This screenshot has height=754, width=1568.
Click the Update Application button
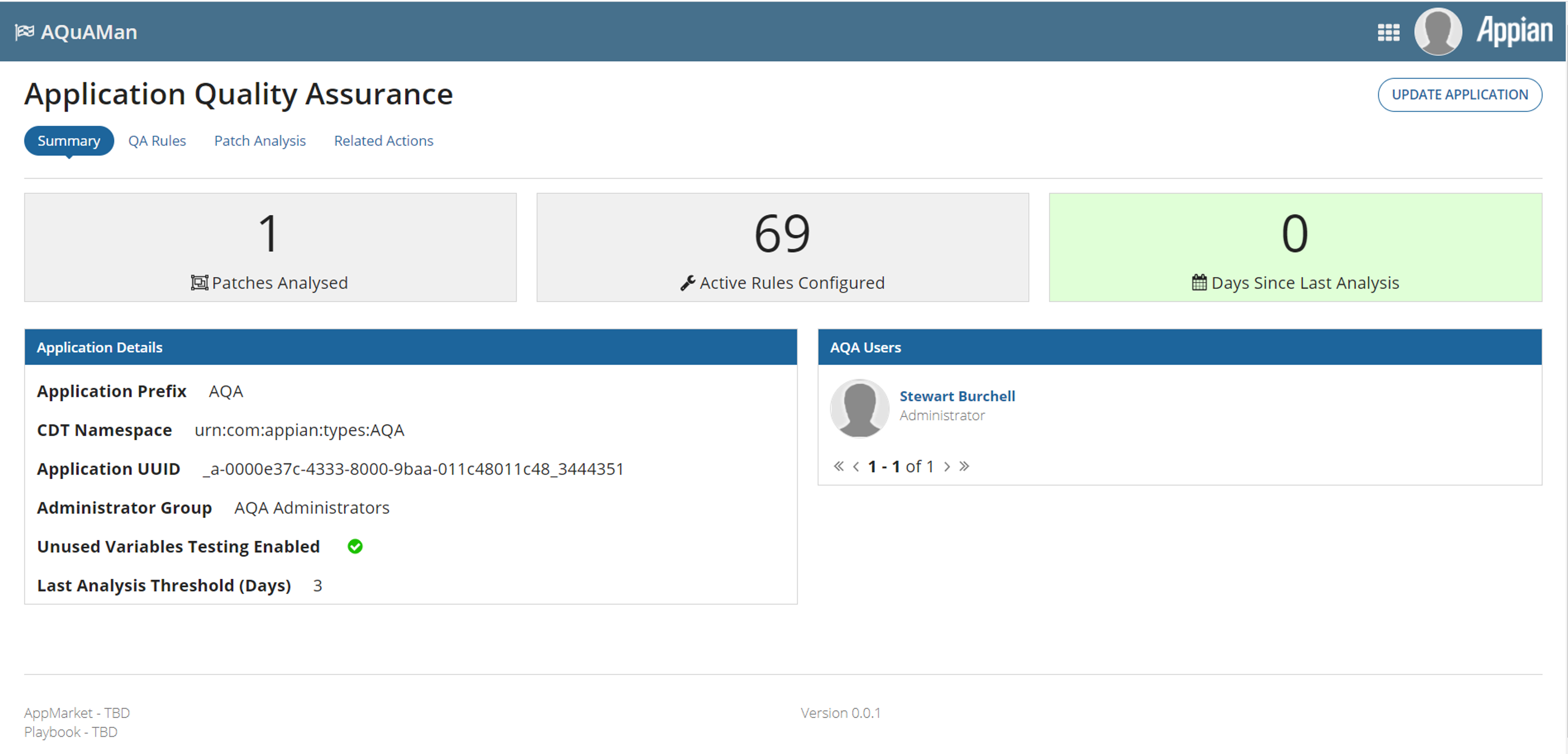coord(1460,94)
